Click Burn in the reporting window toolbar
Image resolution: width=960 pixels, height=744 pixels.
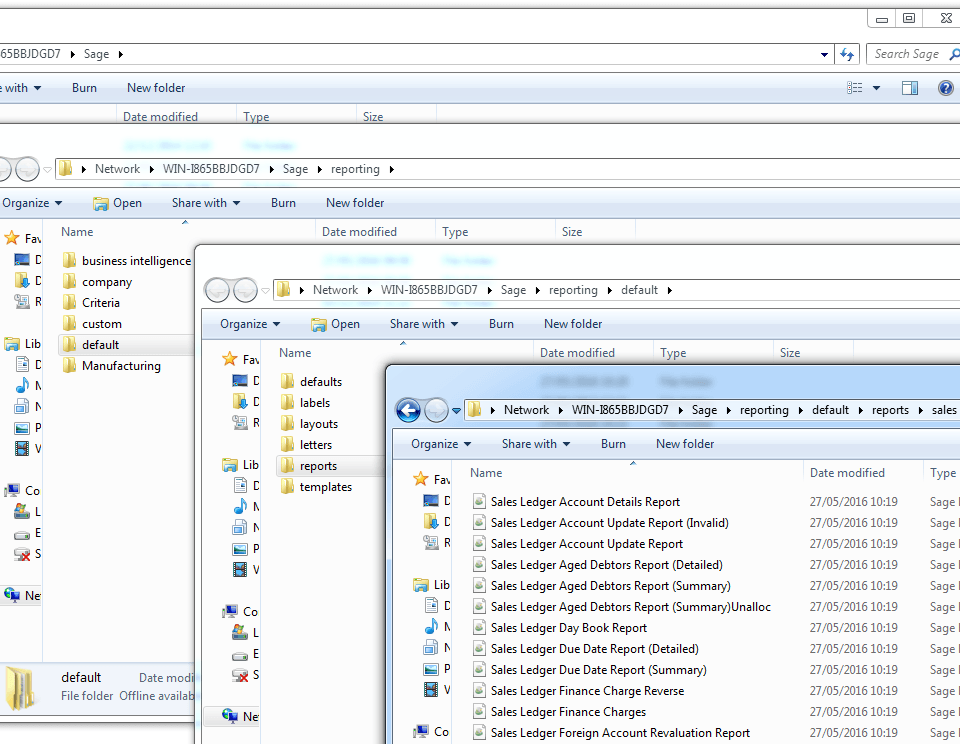283,203
